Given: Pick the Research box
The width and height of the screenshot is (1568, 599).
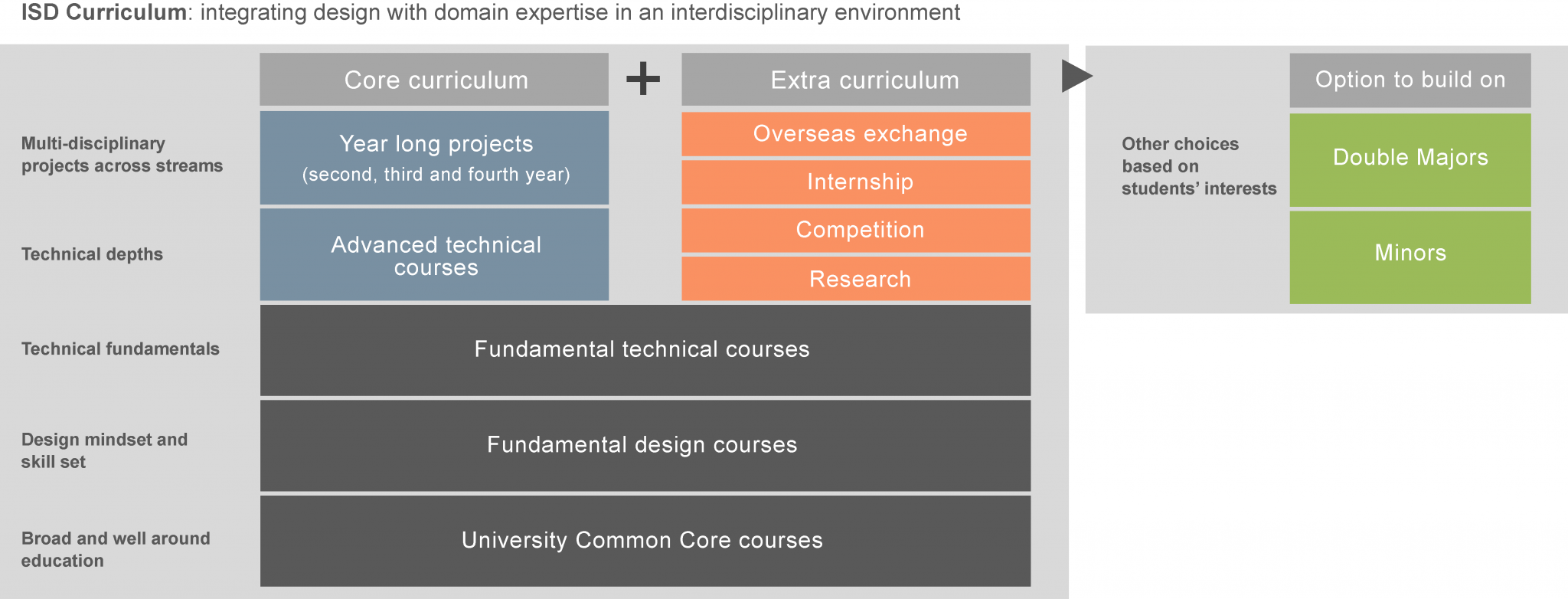Looking at the screenshot, I should tap(856, 279).
